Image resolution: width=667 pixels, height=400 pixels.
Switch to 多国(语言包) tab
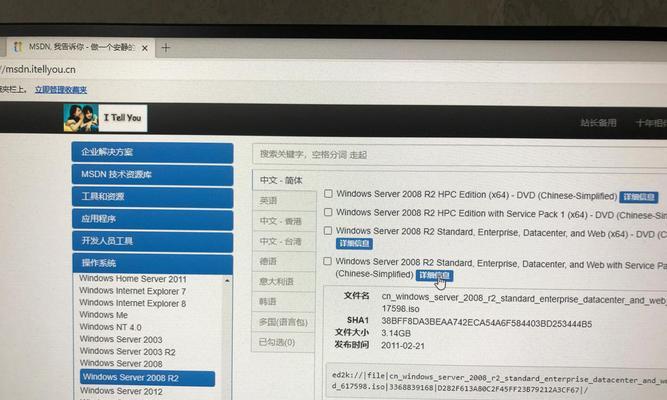click(283, 322)
